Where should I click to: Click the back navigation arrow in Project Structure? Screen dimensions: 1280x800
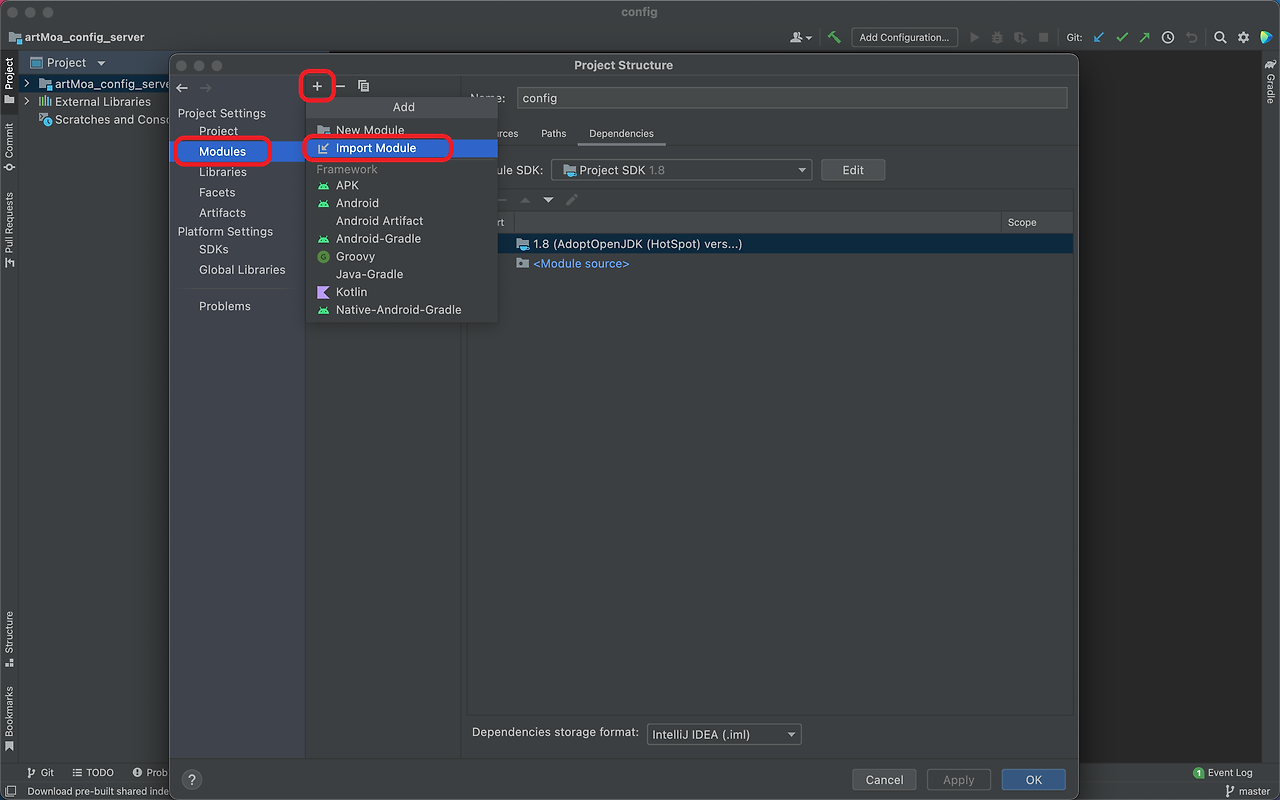(182, 88)
